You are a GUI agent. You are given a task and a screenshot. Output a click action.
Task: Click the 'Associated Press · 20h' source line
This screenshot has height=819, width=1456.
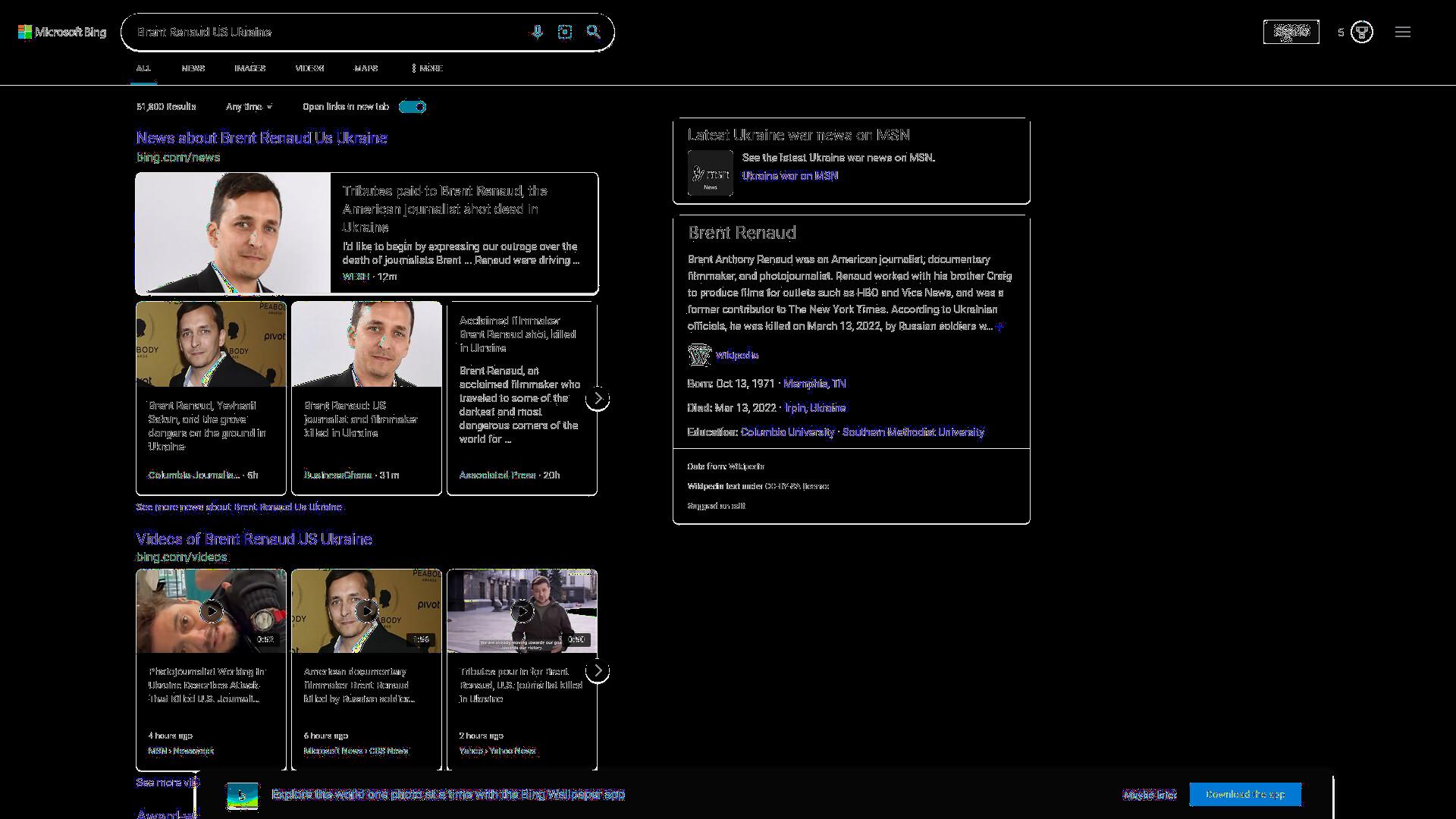(510, 475)
